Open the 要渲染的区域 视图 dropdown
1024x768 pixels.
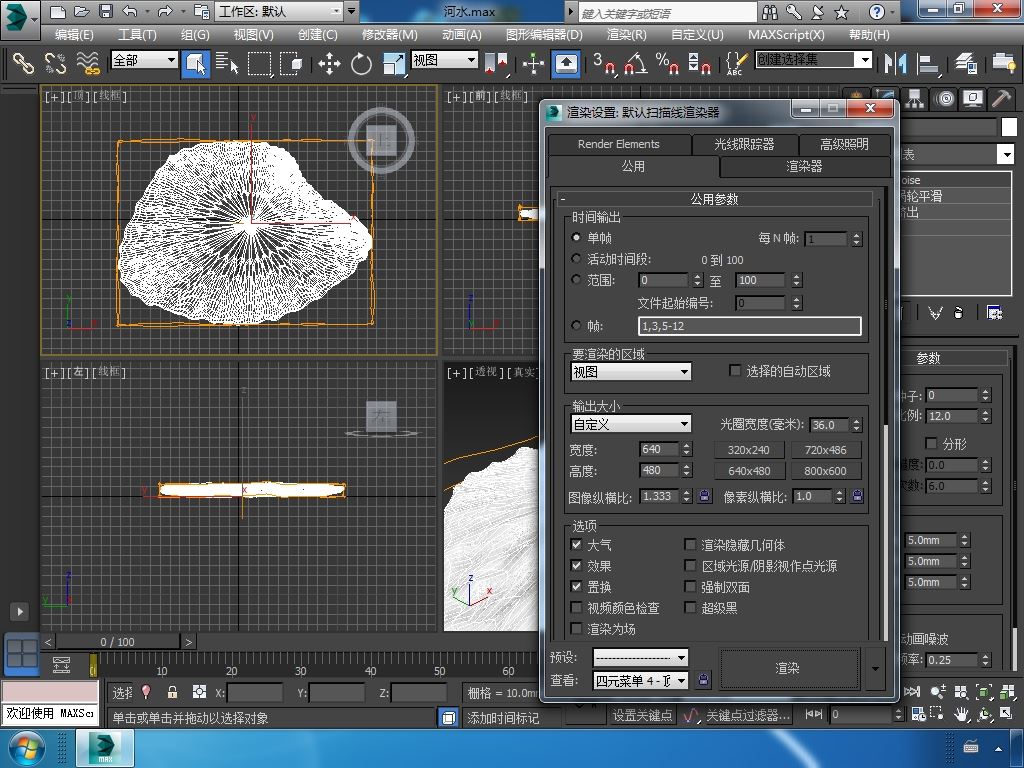tap(631, 372)
